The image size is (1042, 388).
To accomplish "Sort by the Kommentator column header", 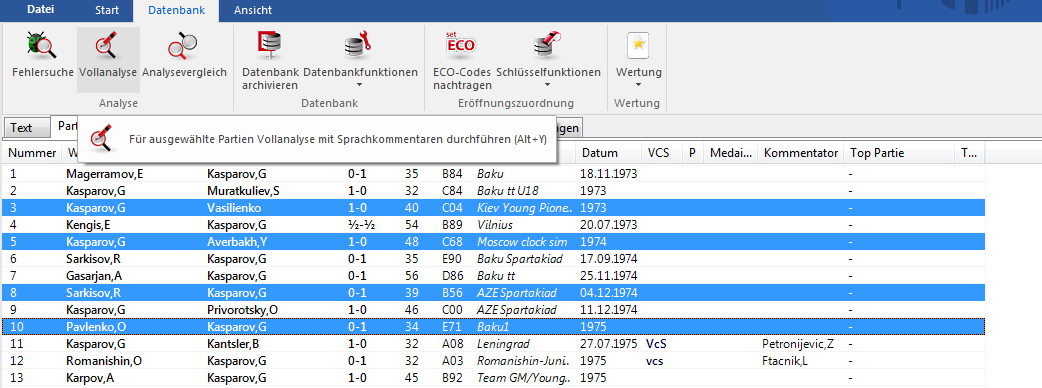I will pyautogui.click(x=801, y=153).
